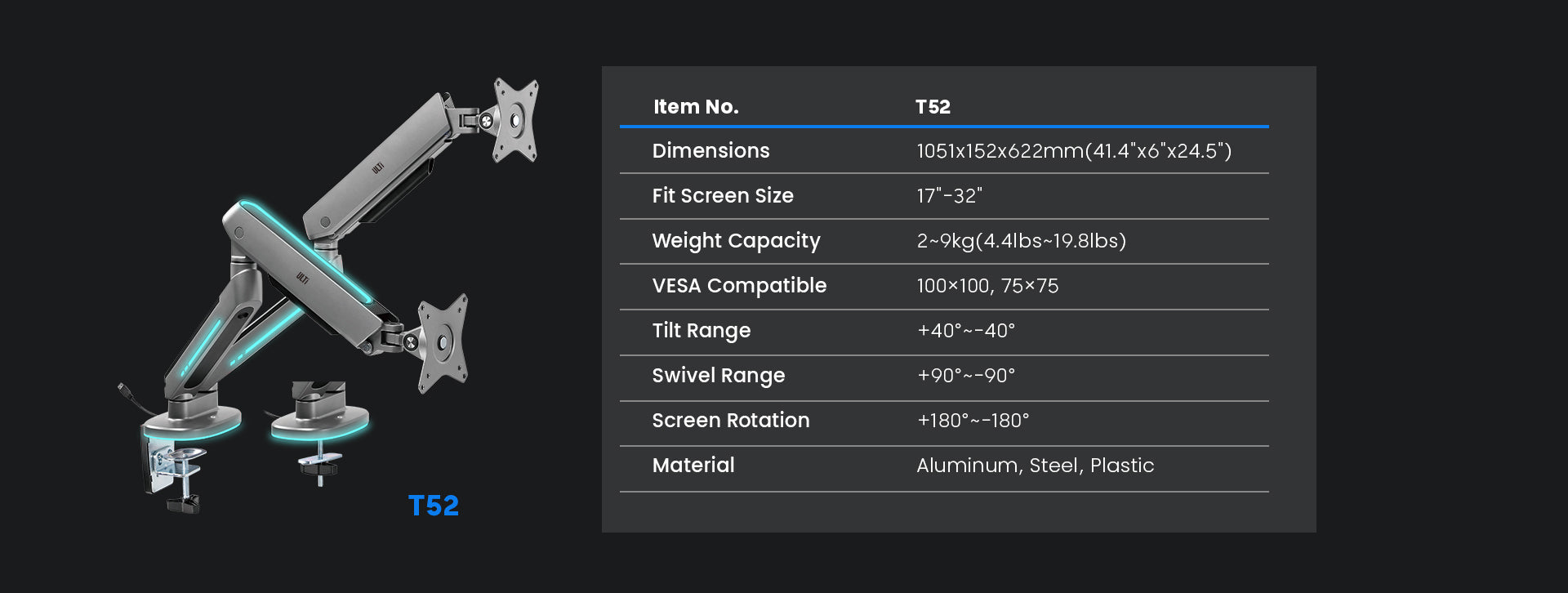Click the Aluminum, Steel, Plastic material value
Image resolution: width=1568 pixels, height=593 pixels.
pos(1035,466)
